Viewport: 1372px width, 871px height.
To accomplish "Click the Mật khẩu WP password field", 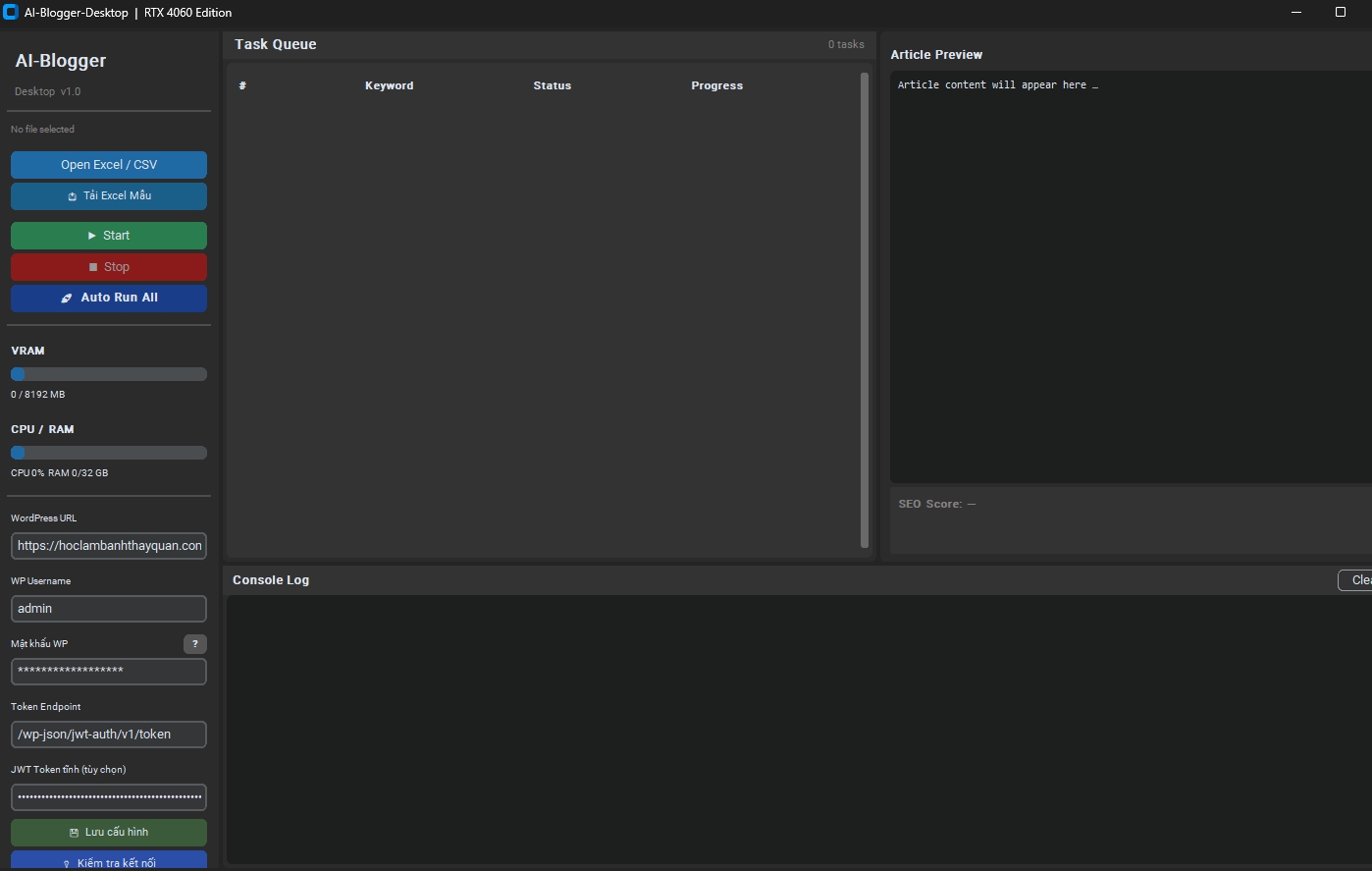I will coord(109,672).
